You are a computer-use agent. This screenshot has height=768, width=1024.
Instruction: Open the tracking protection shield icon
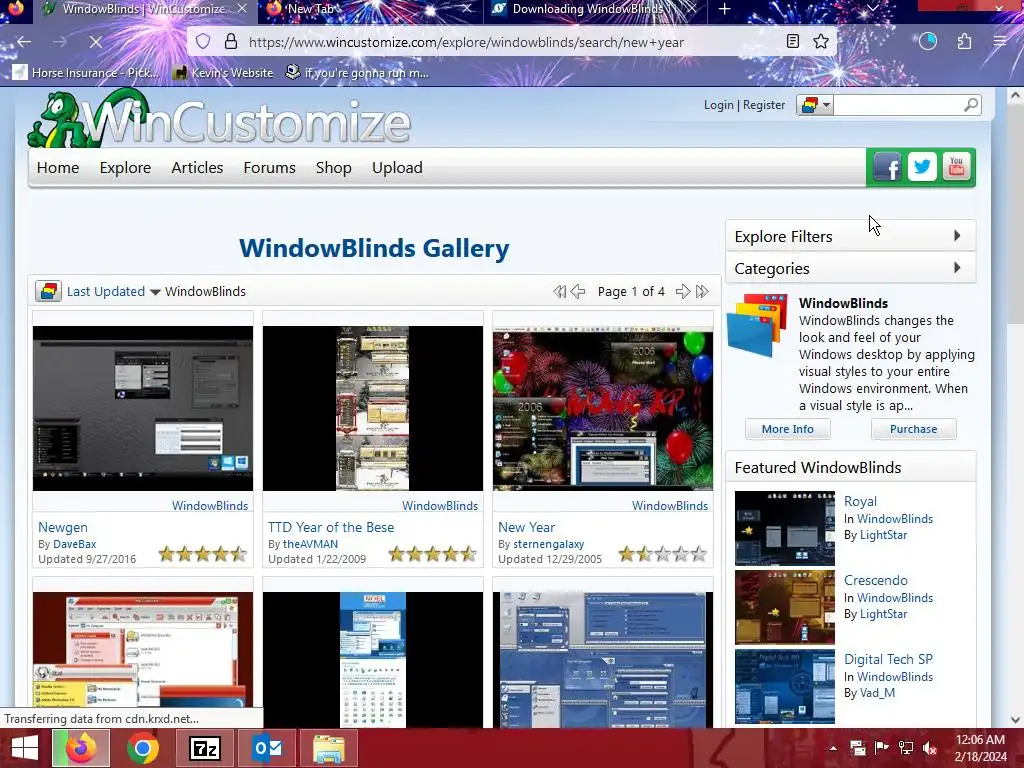(203, 42)
